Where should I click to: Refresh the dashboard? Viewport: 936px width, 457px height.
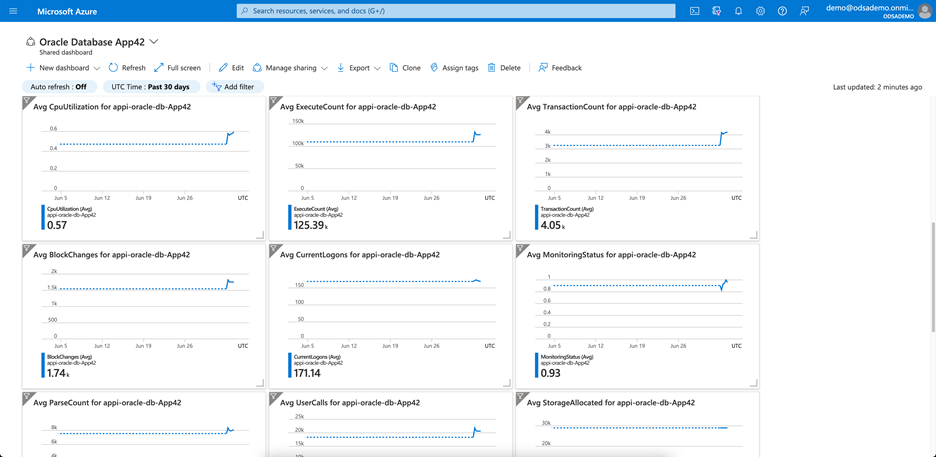pos(127,68)
